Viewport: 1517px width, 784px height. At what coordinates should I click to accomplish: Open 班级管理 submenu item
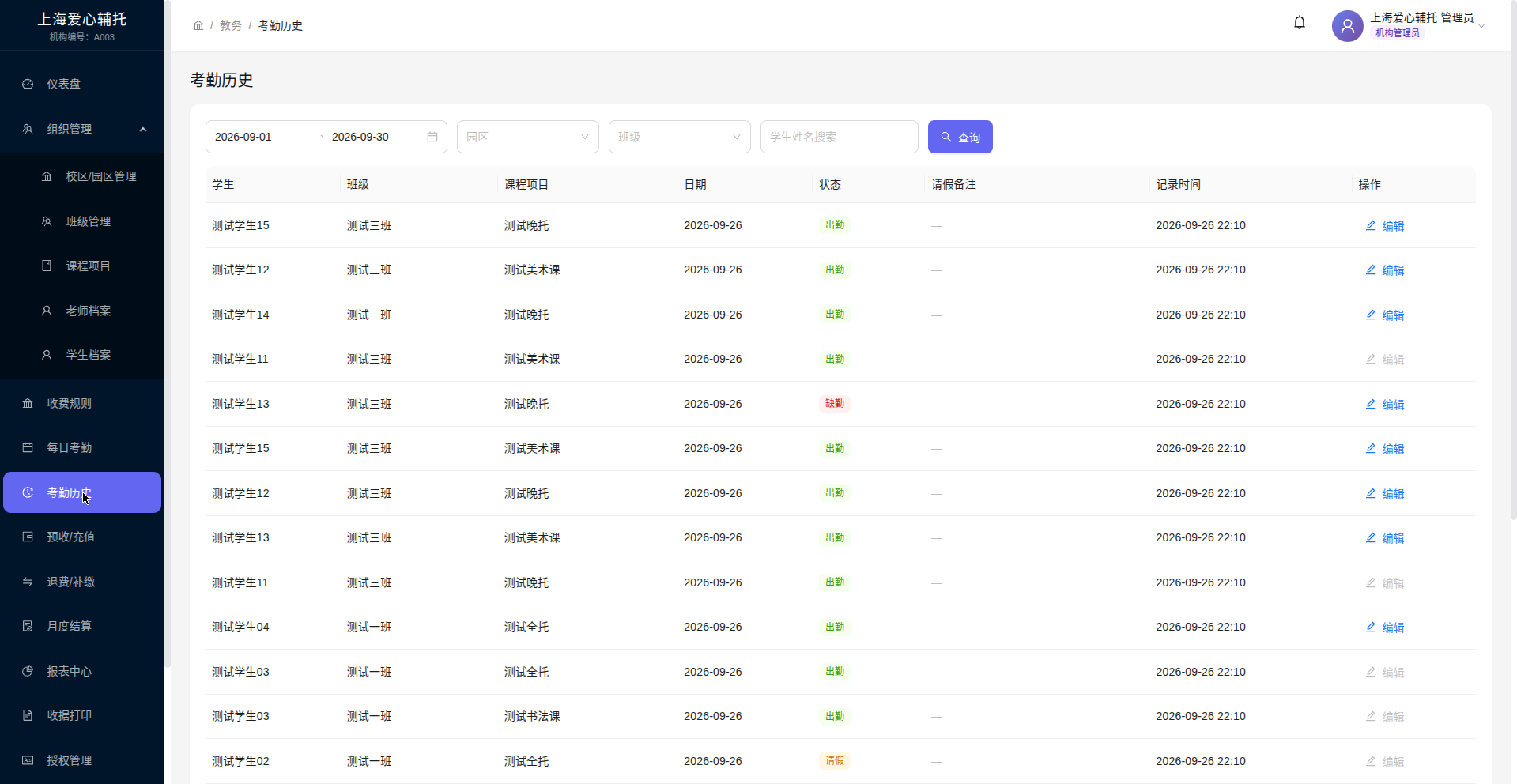[x=82, y=221]
